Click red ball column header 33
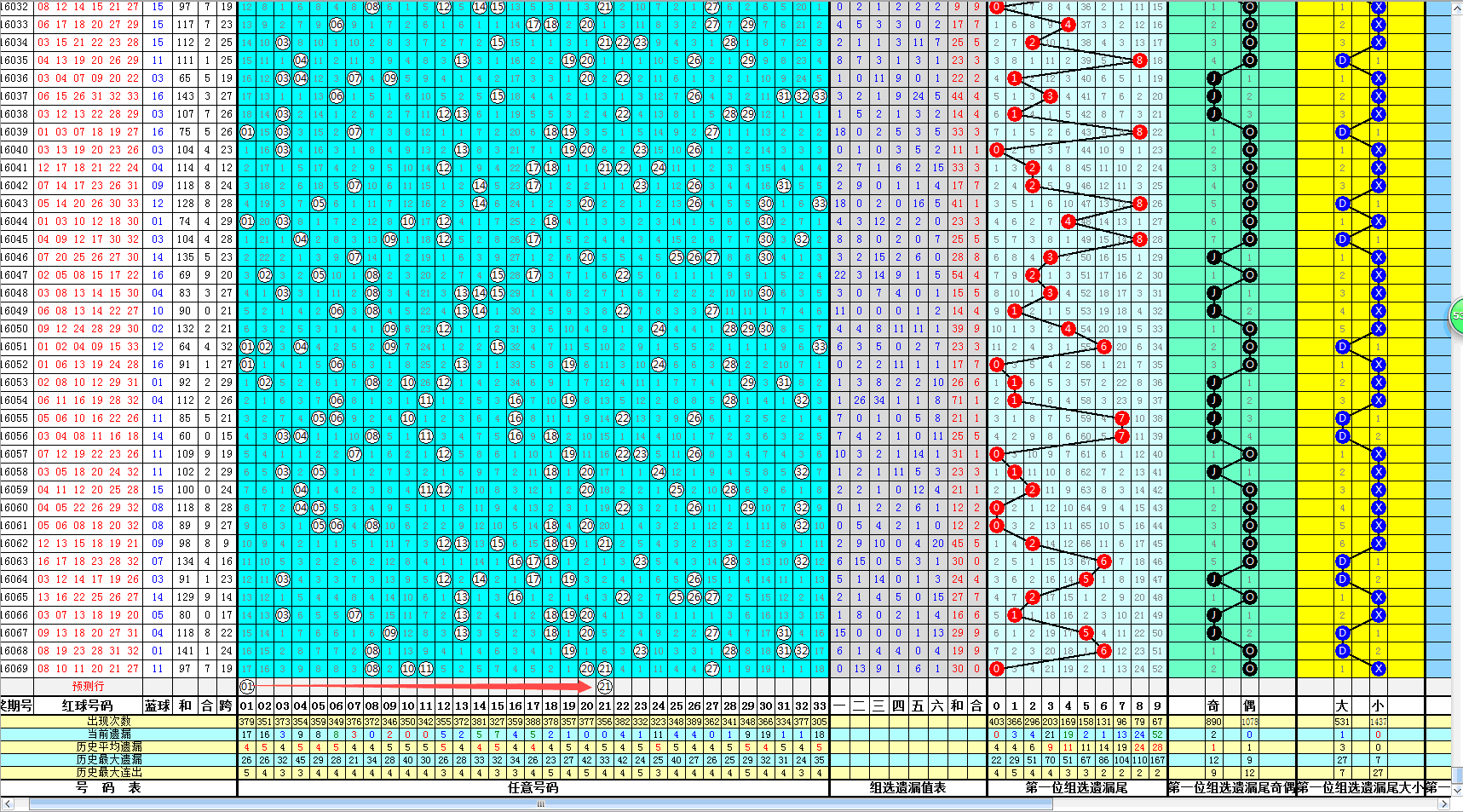 pyautogui.click(x=820, y=705)
